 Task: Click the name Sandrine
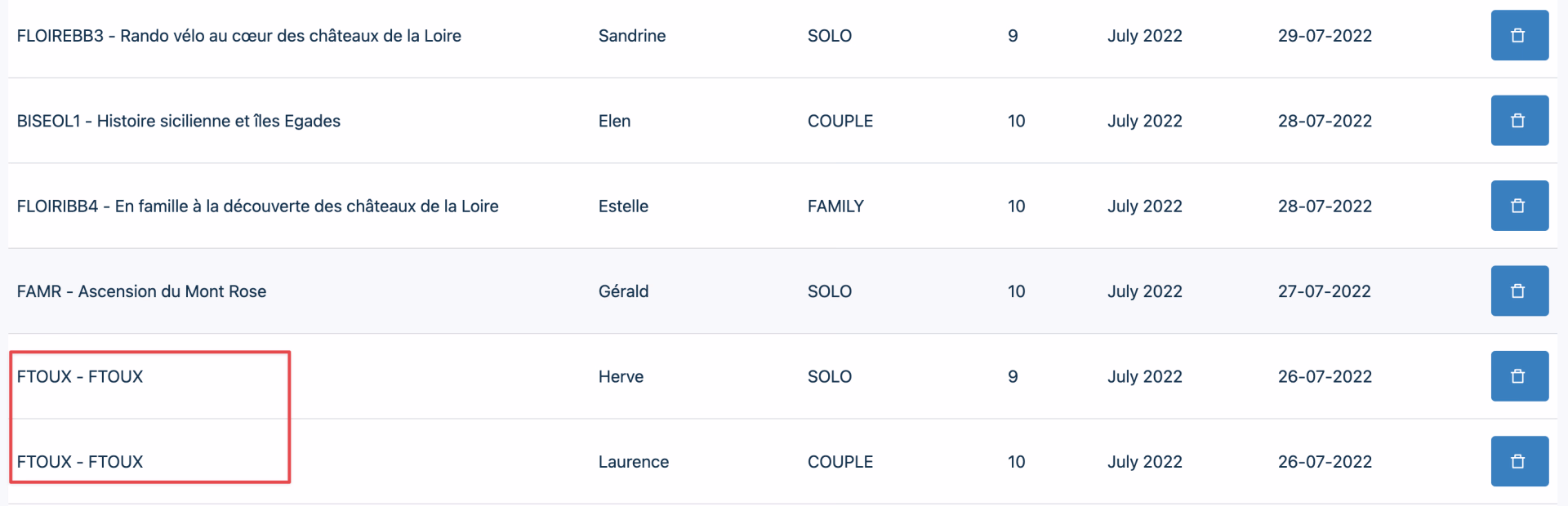[631, 36]
